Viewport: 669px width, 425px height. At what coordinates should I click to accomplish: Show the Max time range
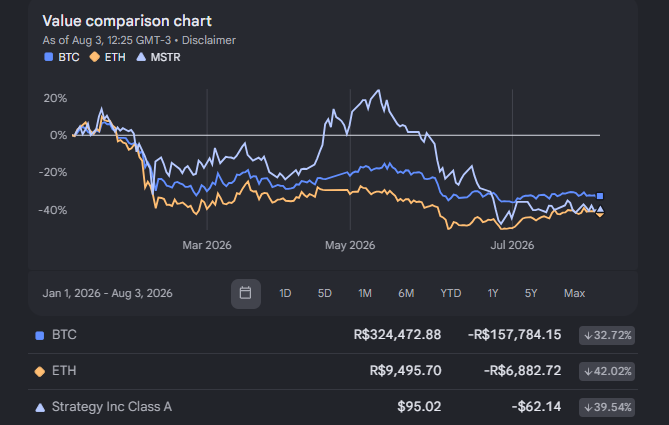(574, 294)
